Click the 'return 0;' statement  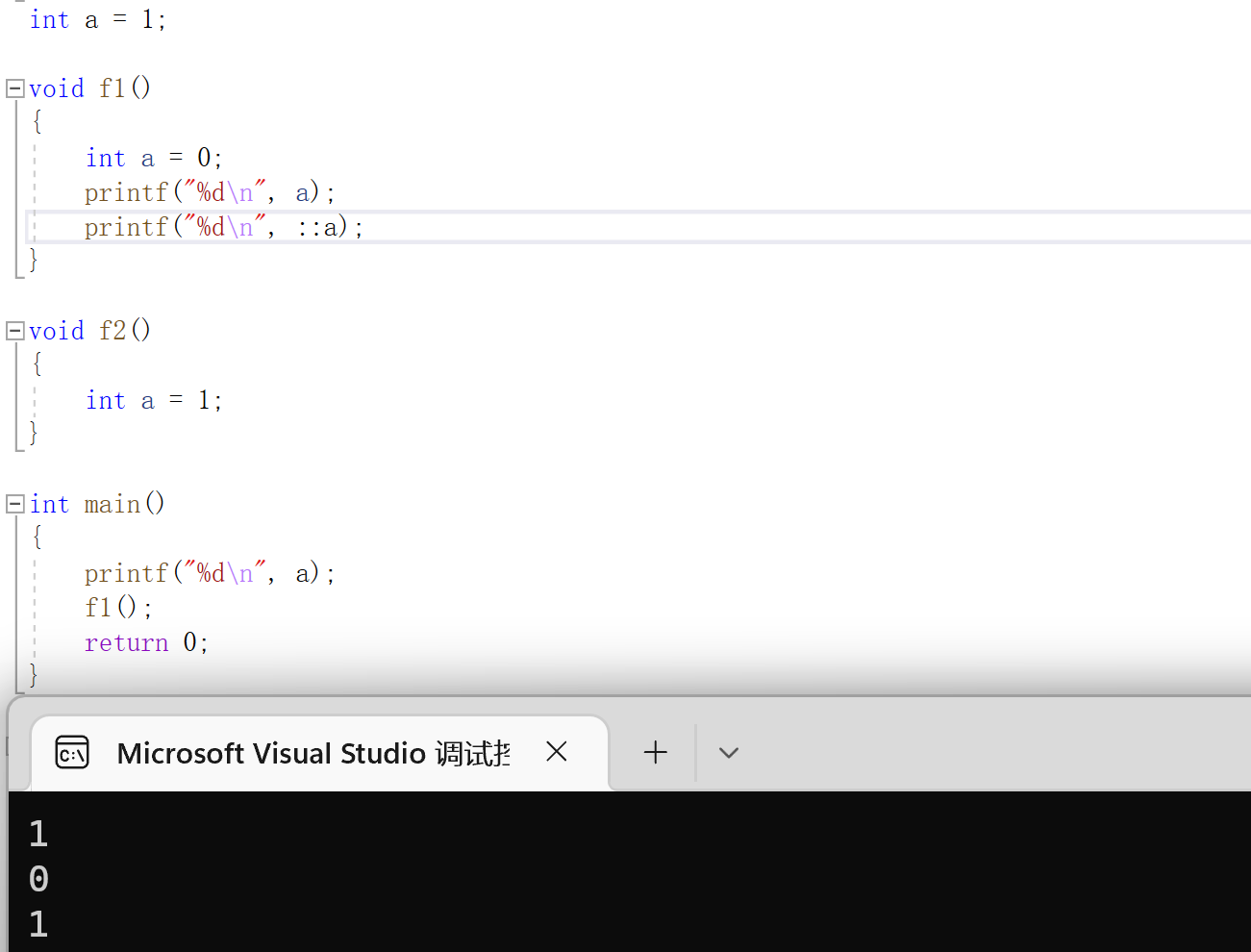tap(146, 642)
